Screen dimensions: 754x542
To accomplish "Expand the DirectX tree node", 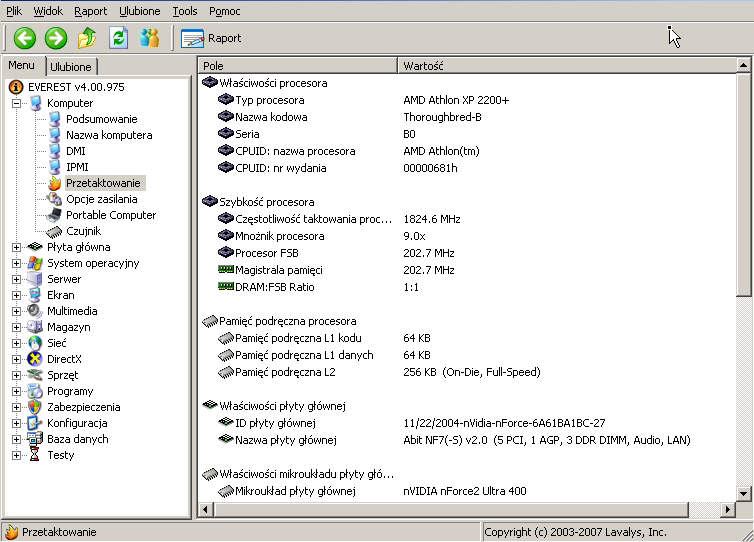I will (x=16, y=359).
